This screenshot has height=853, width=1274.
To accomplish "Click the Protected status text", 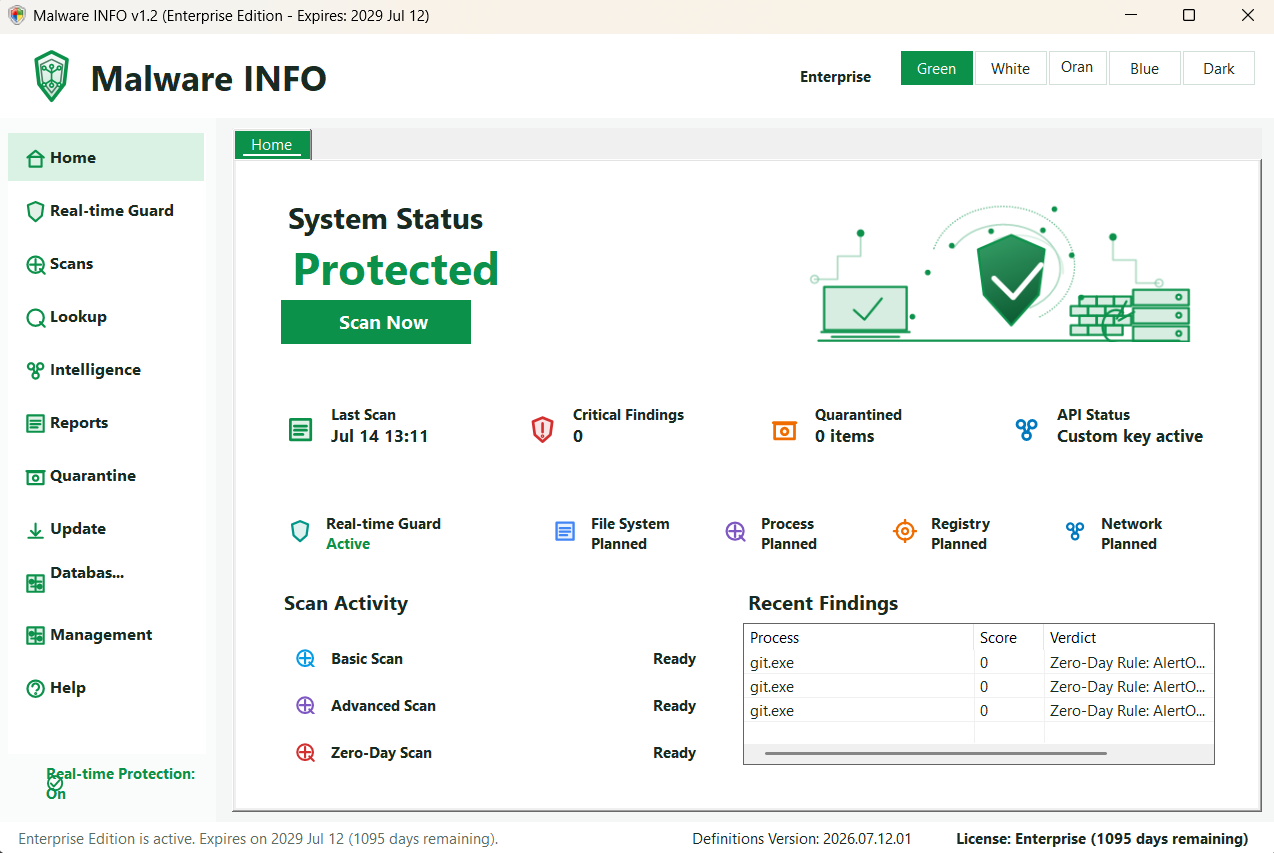I will click(396, 270).
